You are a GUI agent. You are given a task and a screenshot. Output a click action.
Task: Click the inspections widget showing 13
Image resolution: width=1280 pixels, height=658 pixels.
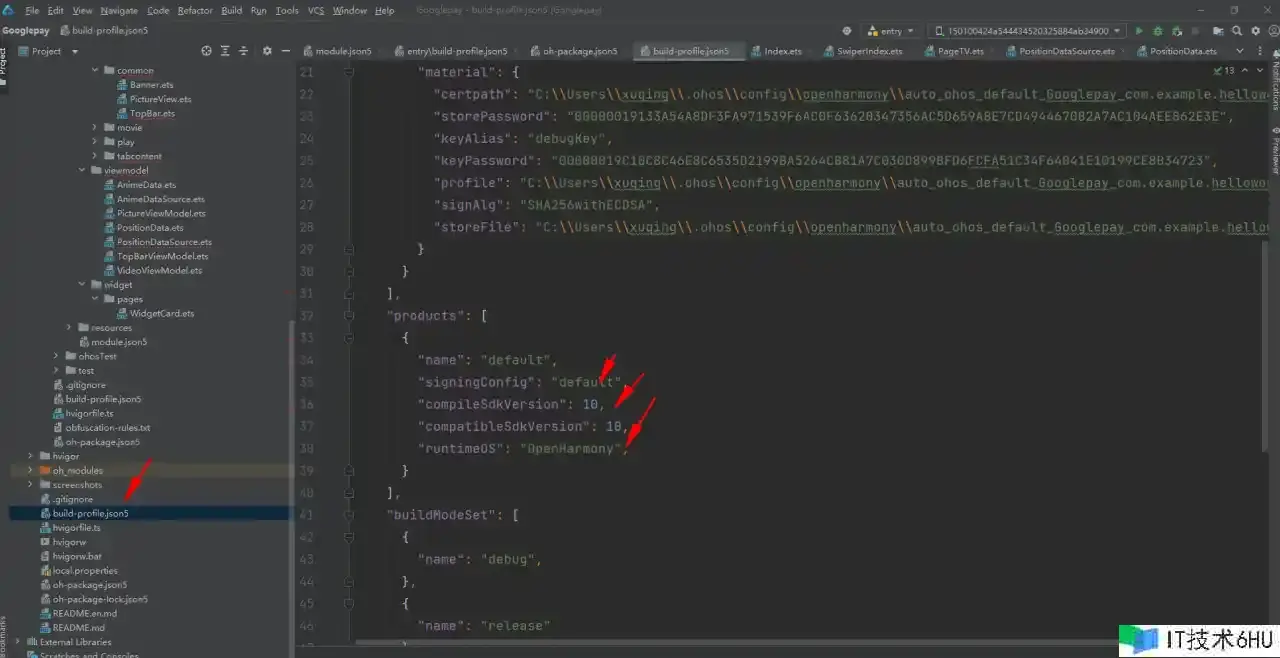point(1224,71)
